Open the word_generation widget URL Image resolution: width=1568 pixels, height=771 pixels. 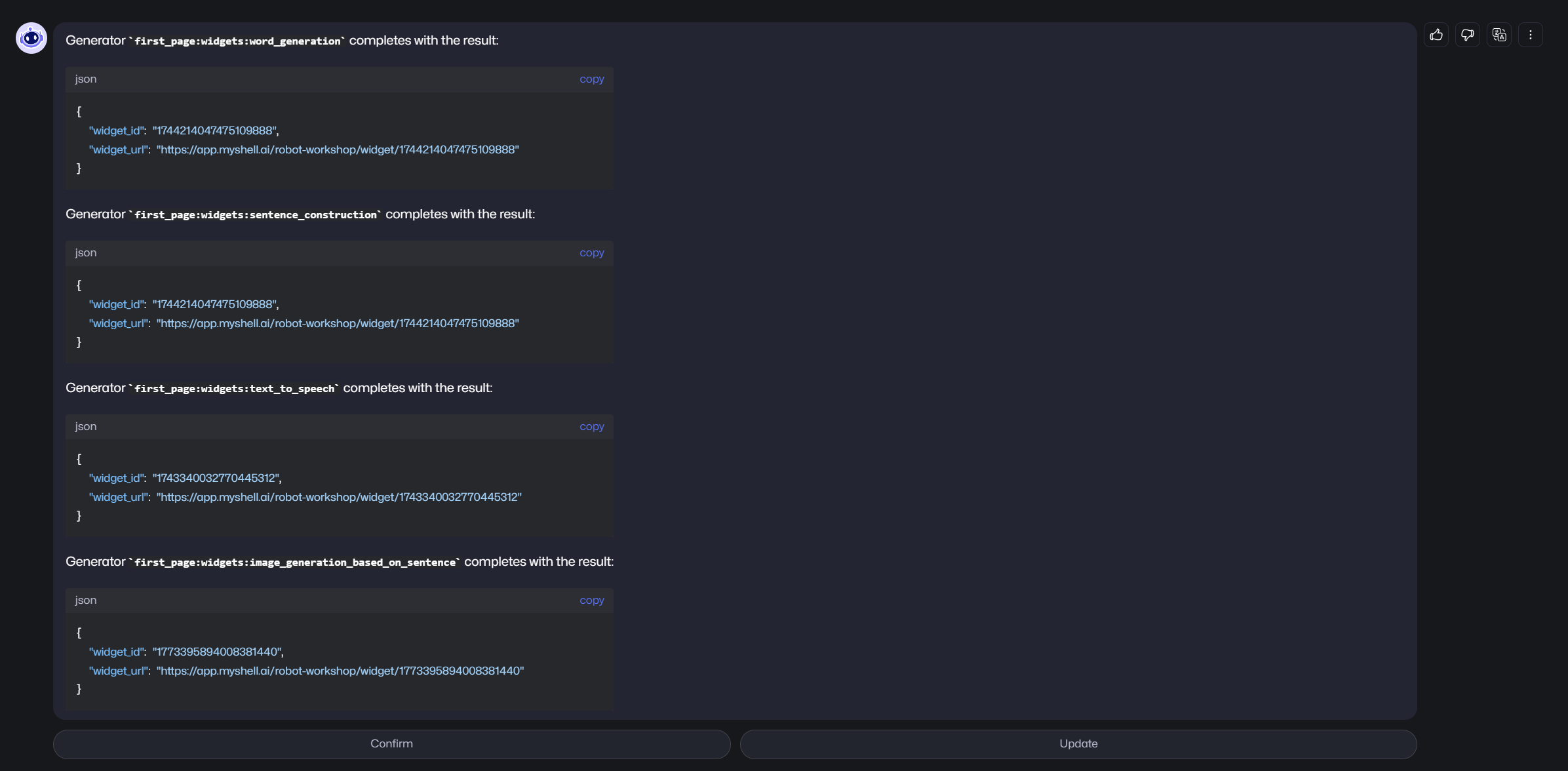[338, 149]
